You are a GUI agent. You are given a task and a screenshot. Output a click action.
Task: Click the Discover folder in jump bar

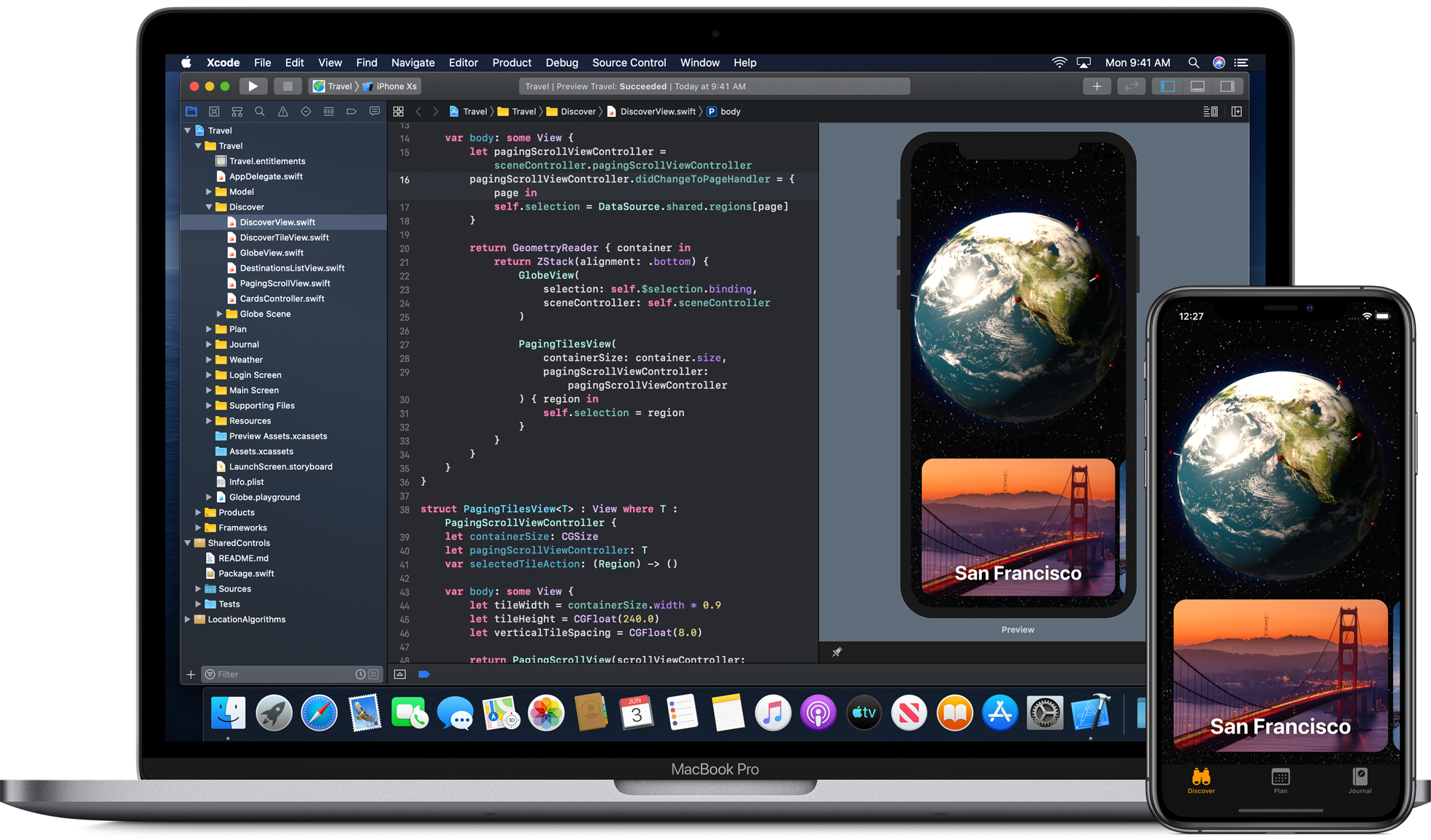pos(572,112)
